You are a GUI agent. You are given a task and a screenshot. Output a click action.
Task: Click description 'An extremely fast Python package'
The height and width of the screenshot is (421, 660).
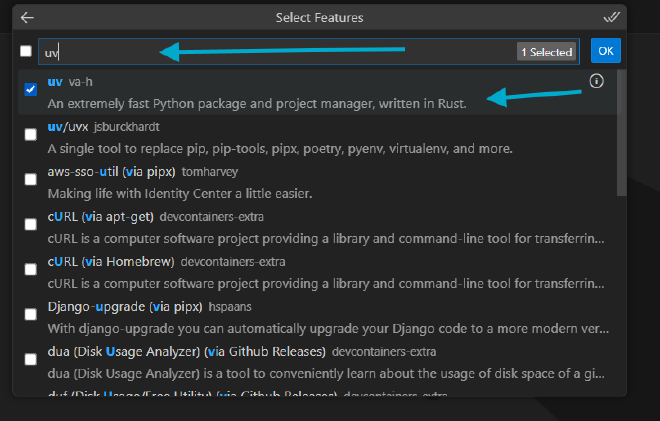click(x=257, y=104)
